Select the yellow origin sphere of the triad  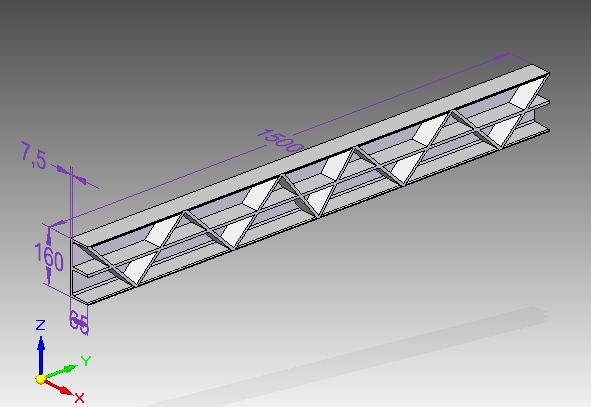pyautogui.click(x=41, y=379)
